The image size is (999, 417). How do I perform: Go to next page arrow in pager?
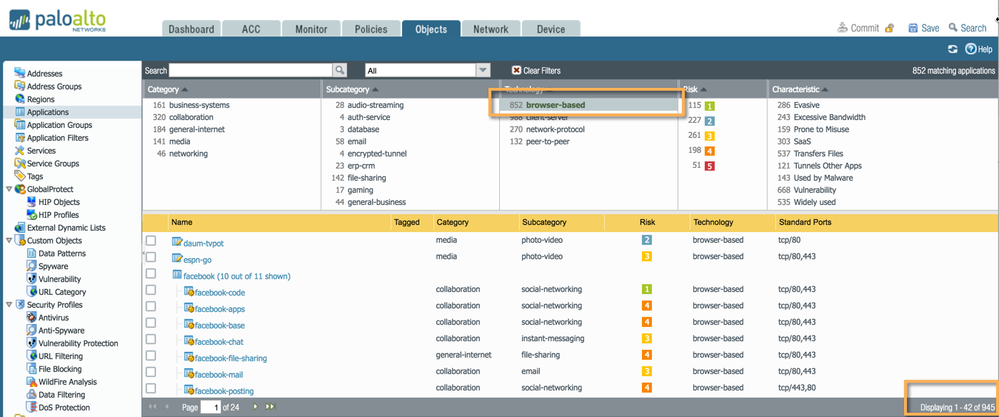click(x=256, y=407)
